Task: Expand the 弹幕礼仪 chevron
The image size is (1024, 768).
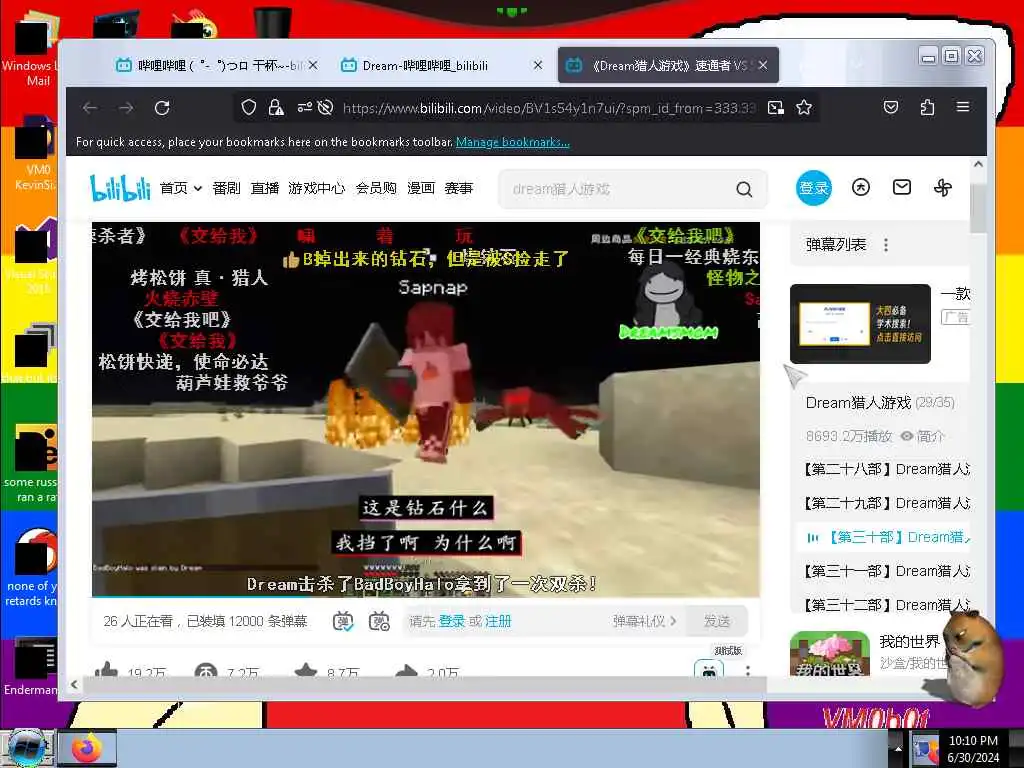Action: [x=673, y=621]
